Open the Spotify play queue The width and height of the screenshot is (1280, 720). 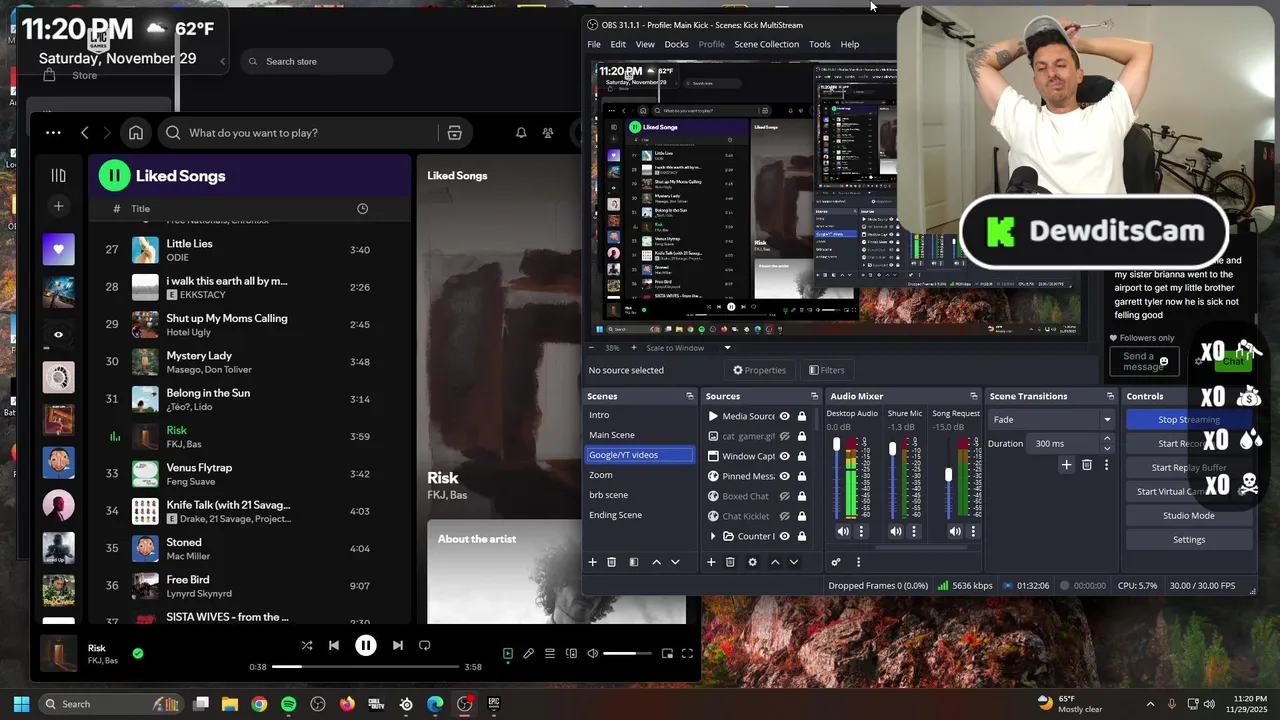[x=549, y=654]
